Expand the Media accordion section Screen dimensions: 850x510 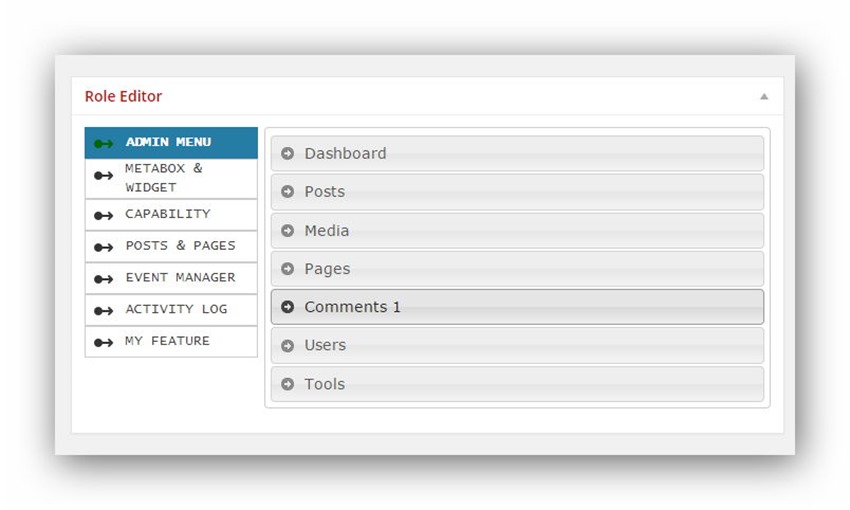click(516, 231)
